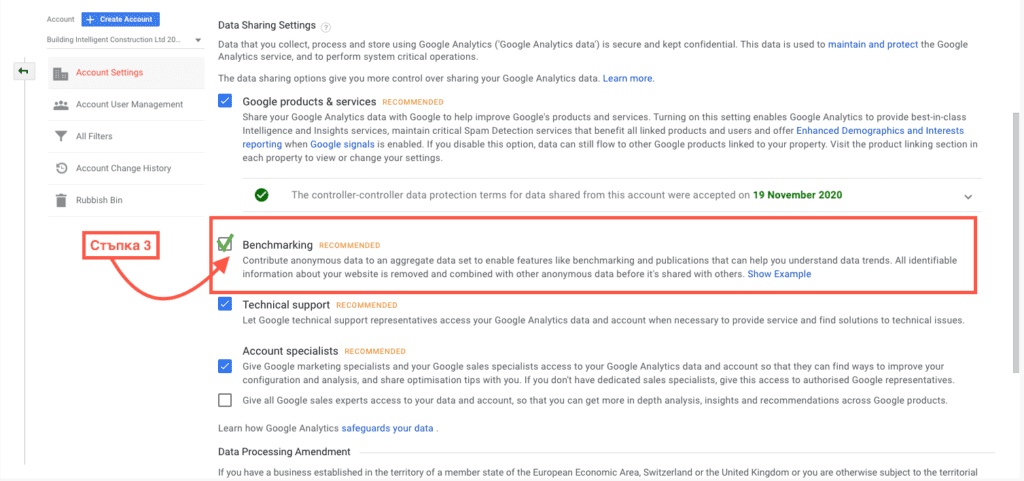Expand the data protection terms chevron
Viewport: 1024px width, 481px height.
click(x=968, y=196)
